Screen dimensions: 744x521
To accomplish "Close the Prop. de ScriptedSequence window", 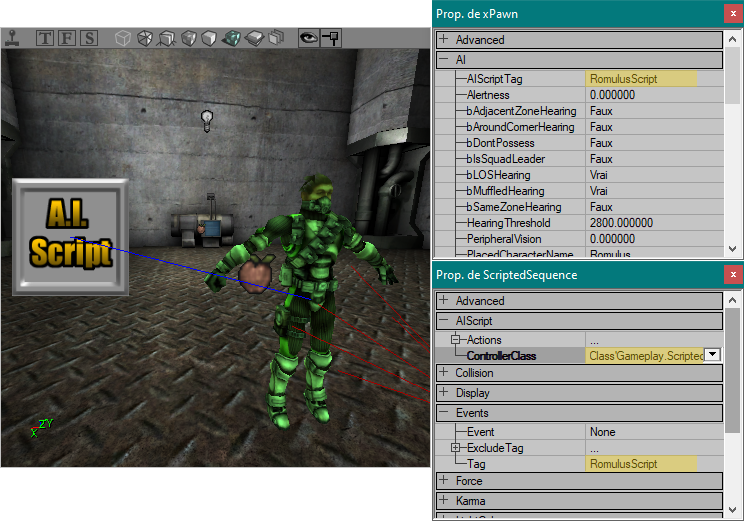I will point(733,275).
